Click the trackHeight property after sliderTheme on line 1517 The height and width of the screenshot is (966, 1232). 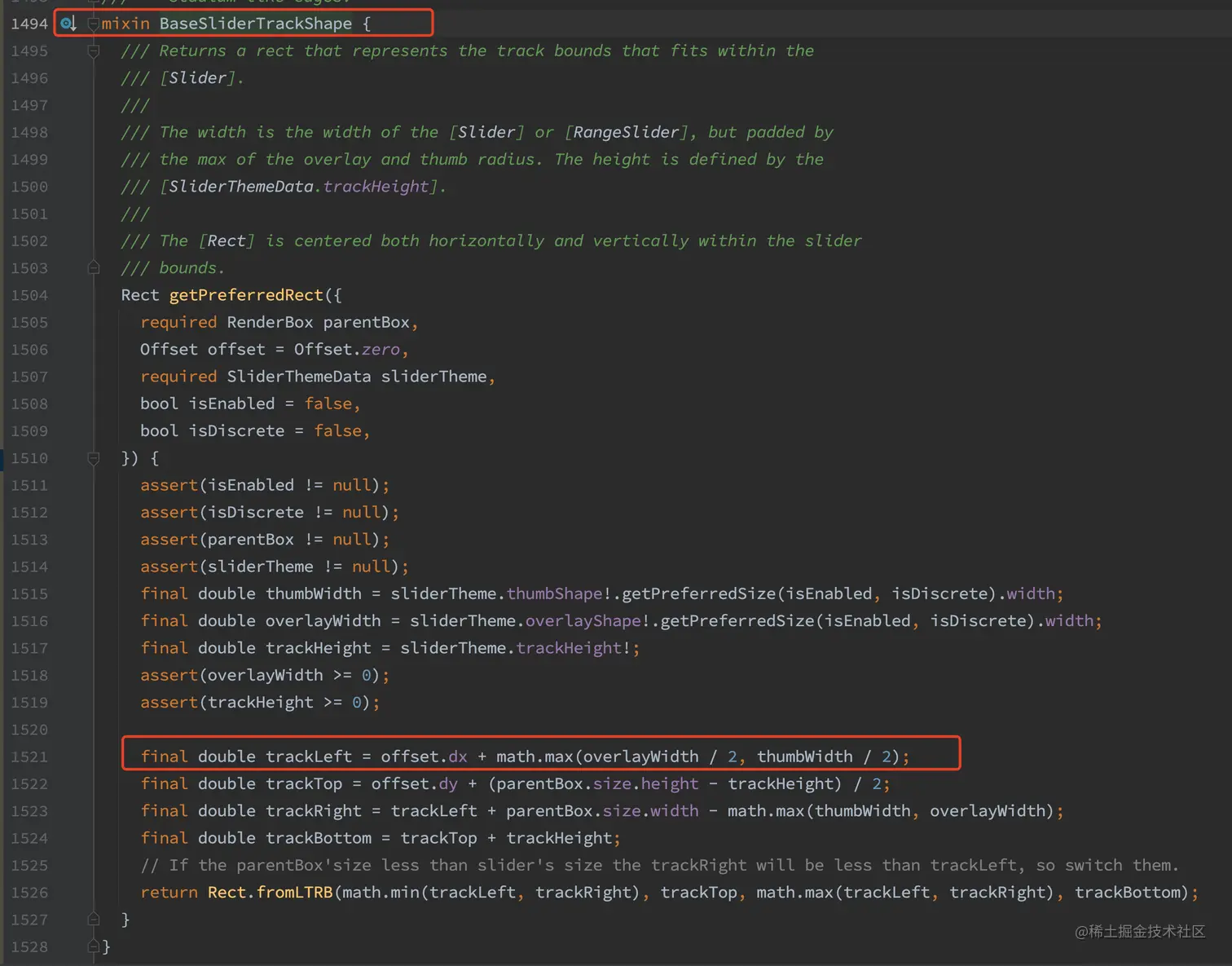tap(569, 648)
